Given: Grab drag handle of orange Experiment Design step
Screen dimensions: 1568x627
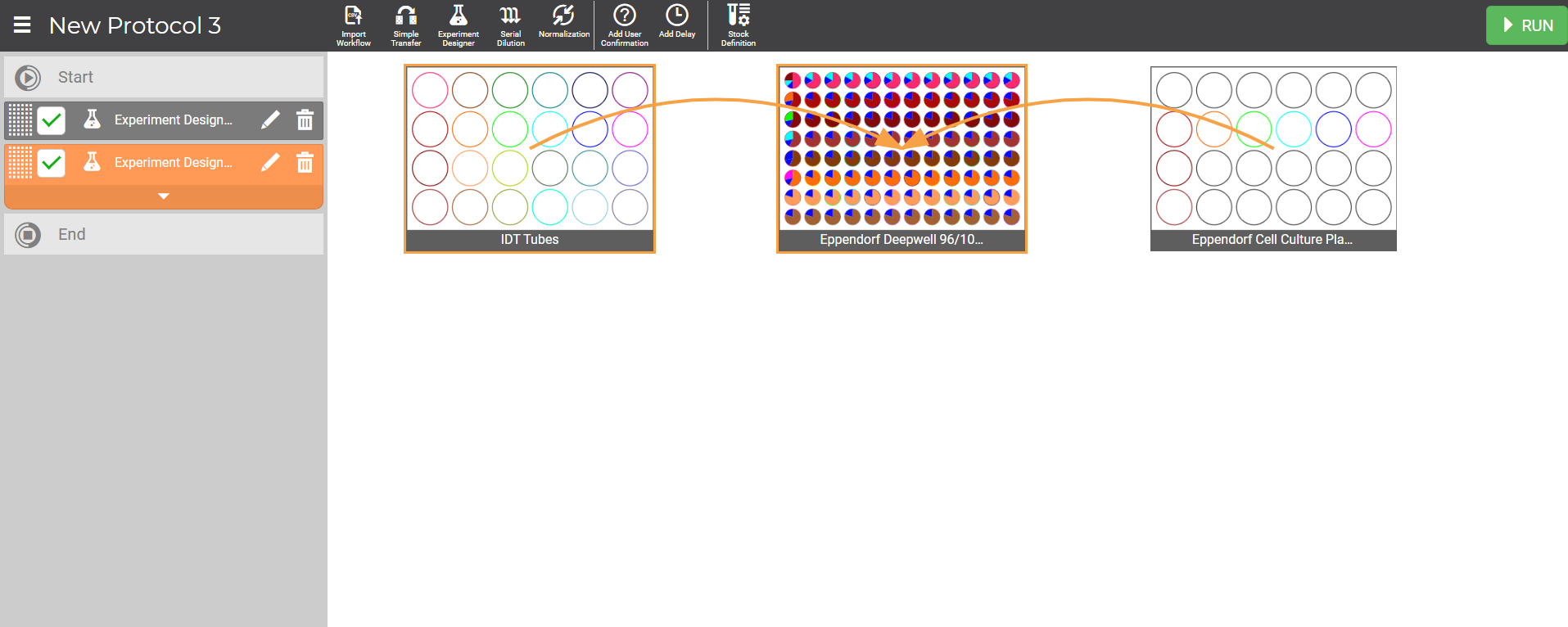Looking at the screenshot, I should pos(20,163).
